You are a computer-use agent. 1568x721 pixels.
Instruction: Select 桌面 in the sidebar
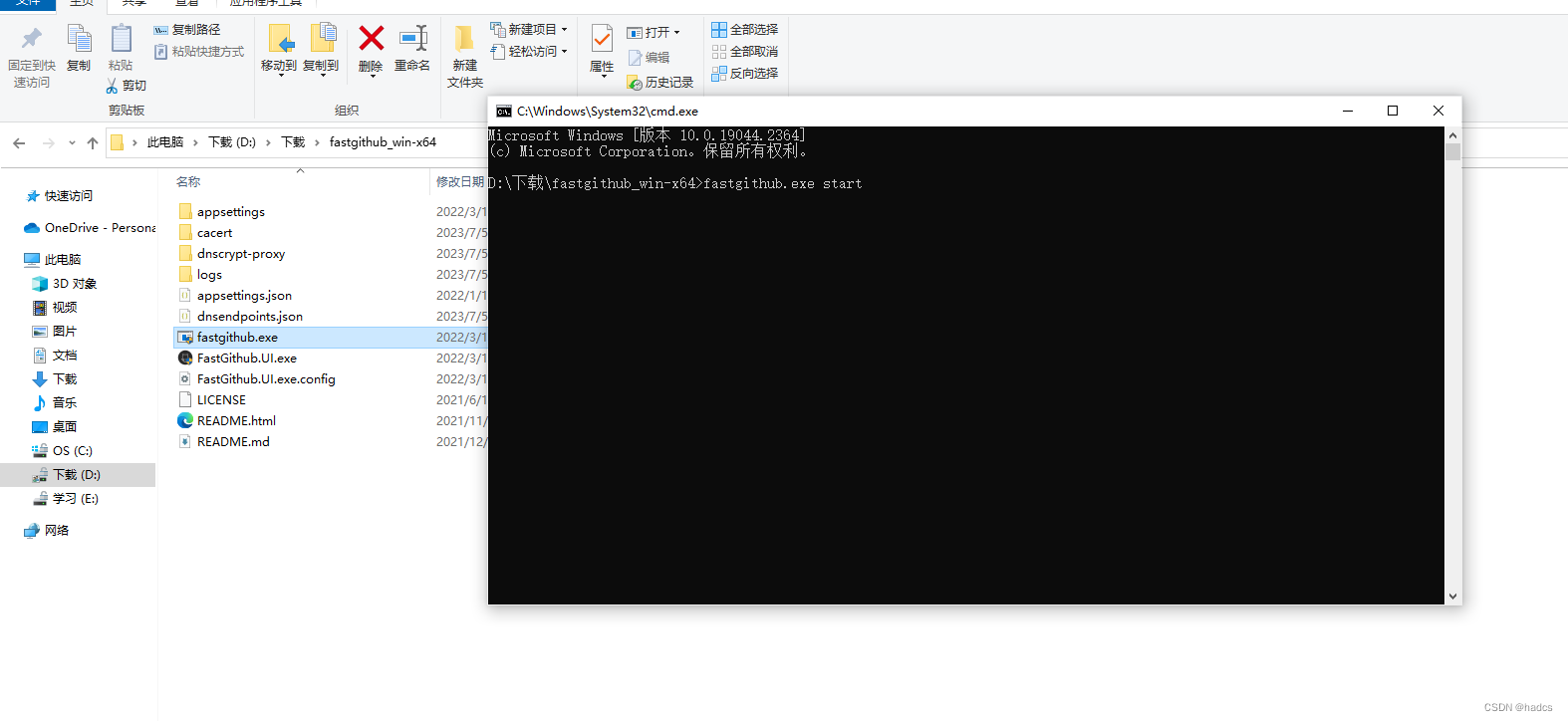(55, 427)
